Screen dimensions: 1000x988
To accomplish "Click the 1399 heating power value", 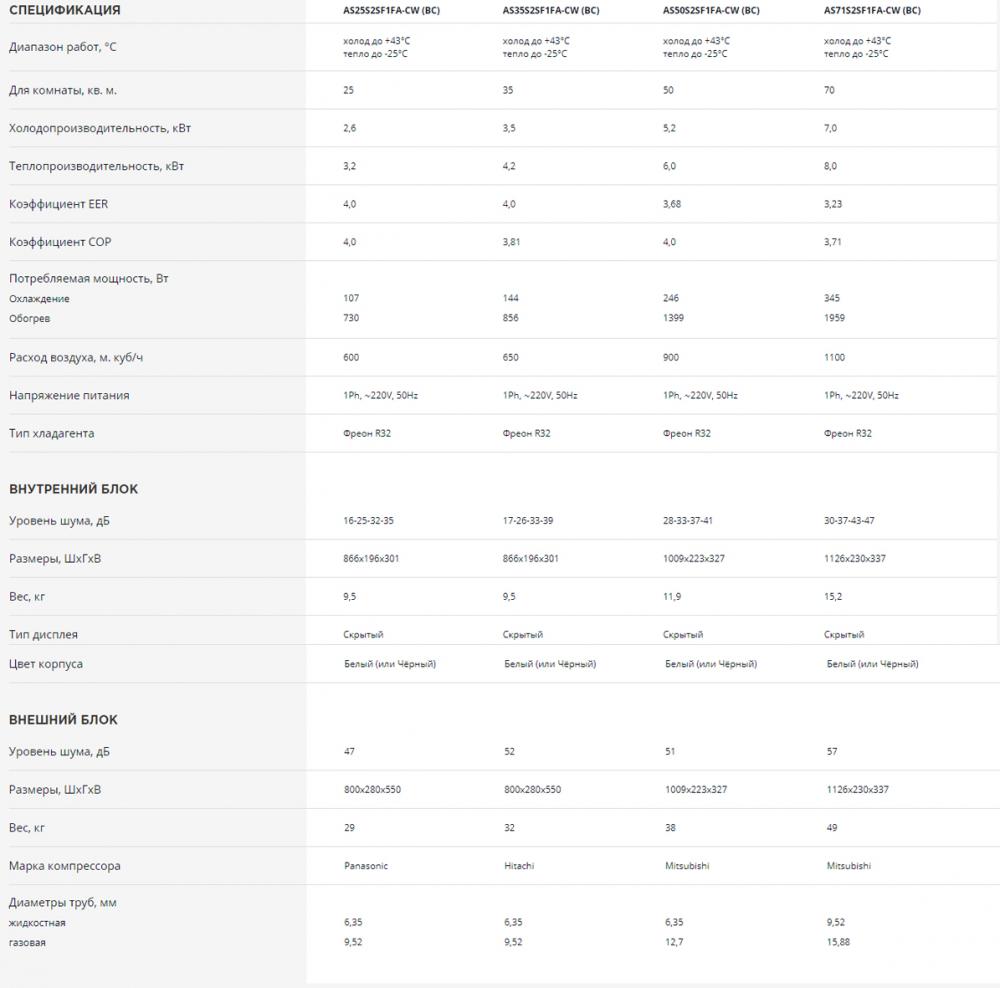I will [x=675, y=318].
